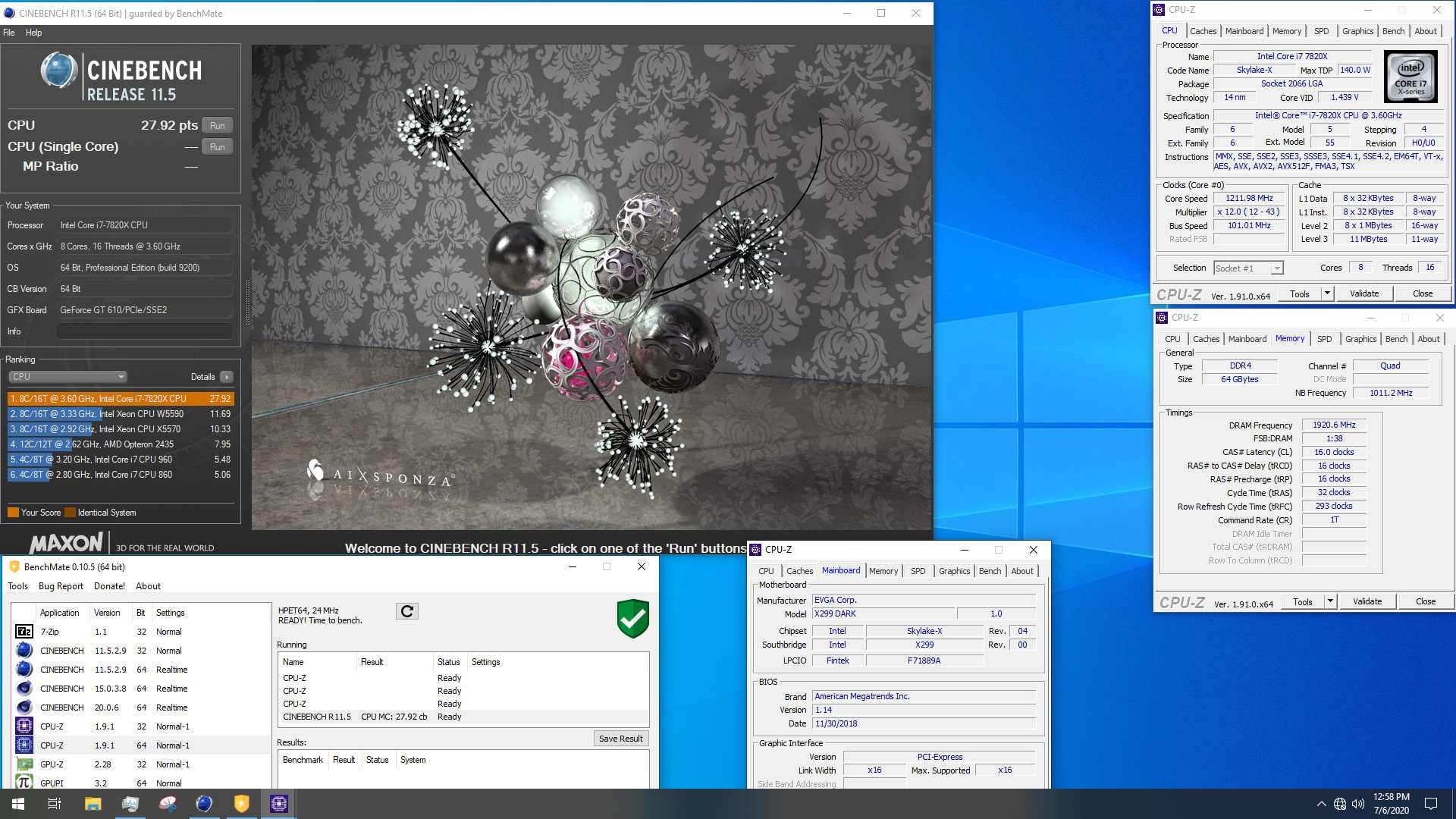Click Validate in the Memory CPU-Z window
1456x819 pixels.
point(1367,601)
